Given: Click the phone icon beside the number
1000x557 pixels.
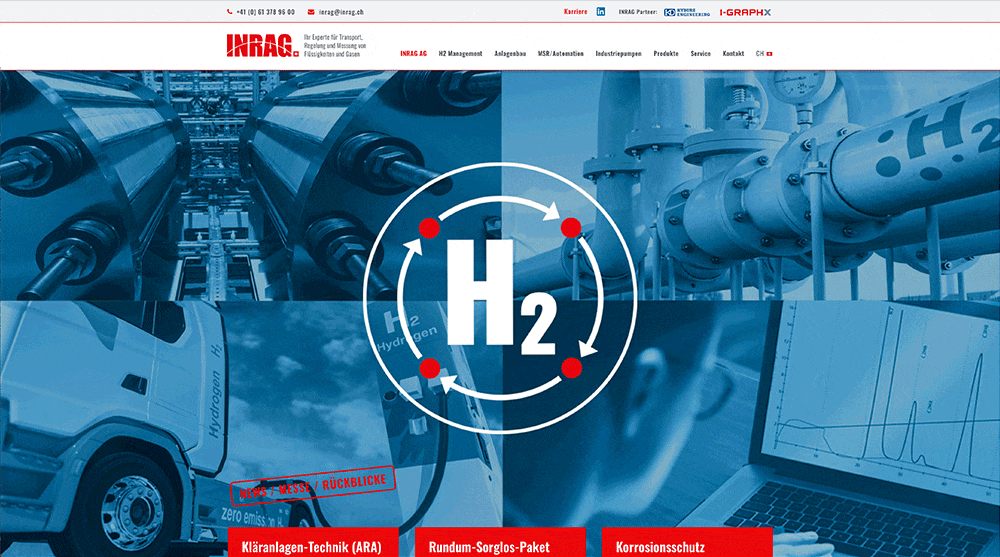Looking at the screenshot, I should click(229, 12).
